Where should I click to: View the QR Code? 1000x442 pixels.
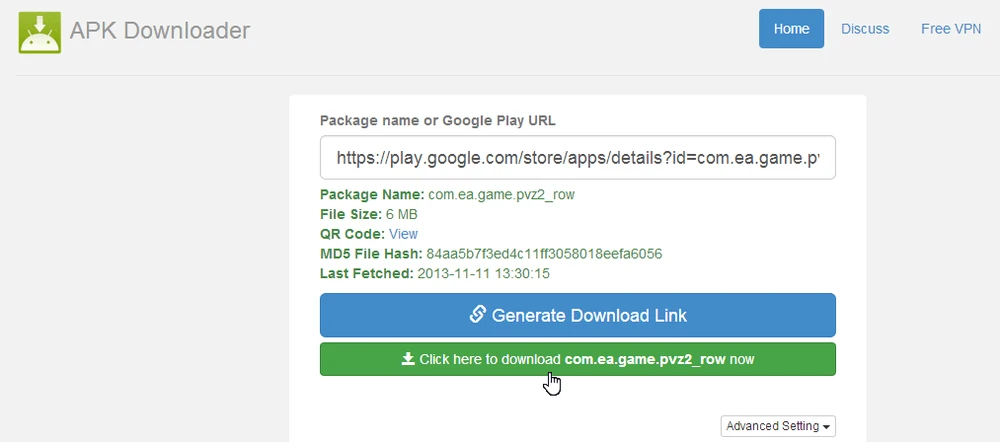(x=403, y=234)
